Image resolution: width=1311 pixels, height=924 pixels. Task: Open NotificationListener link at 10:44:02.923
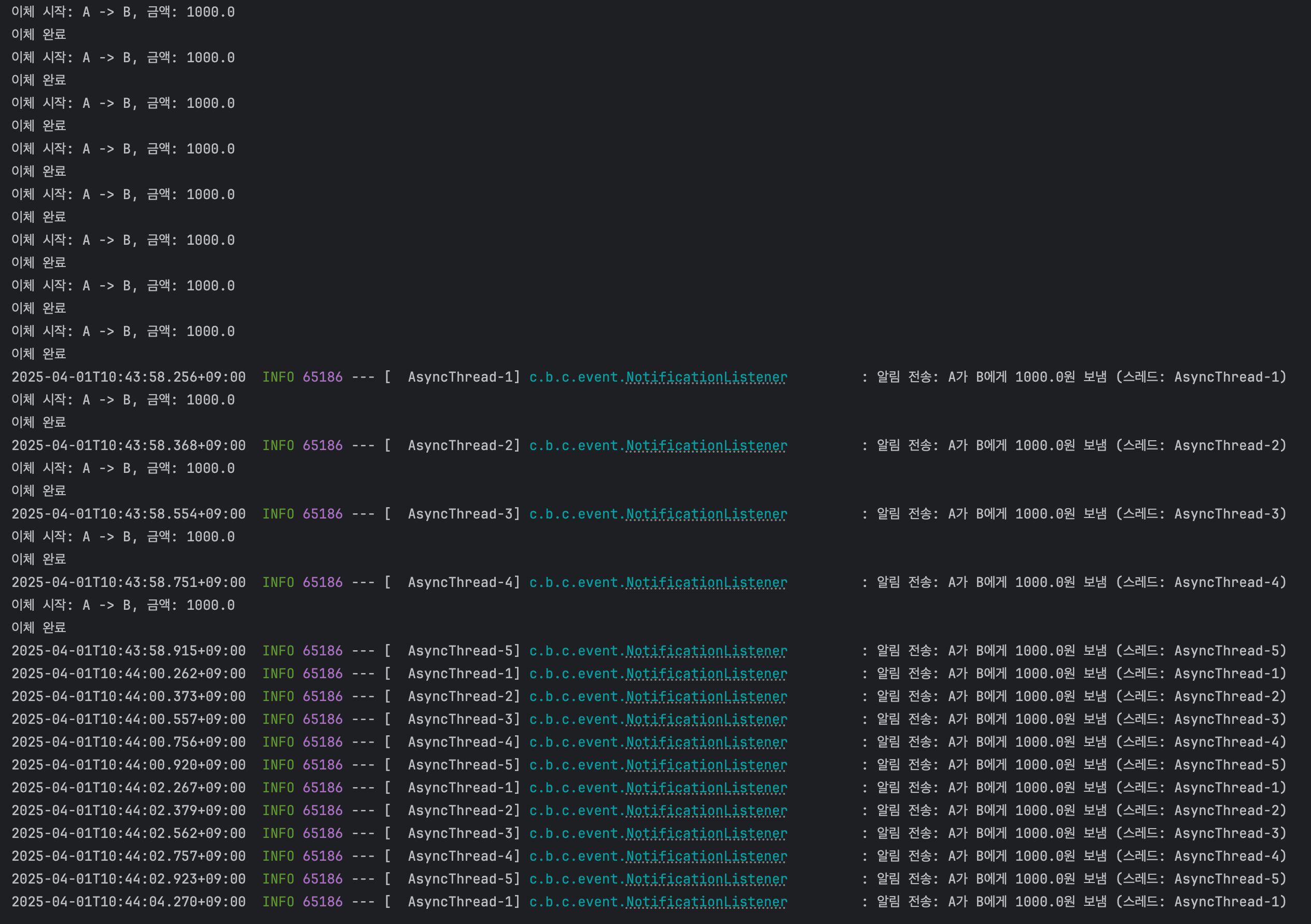tap(706, 880)
